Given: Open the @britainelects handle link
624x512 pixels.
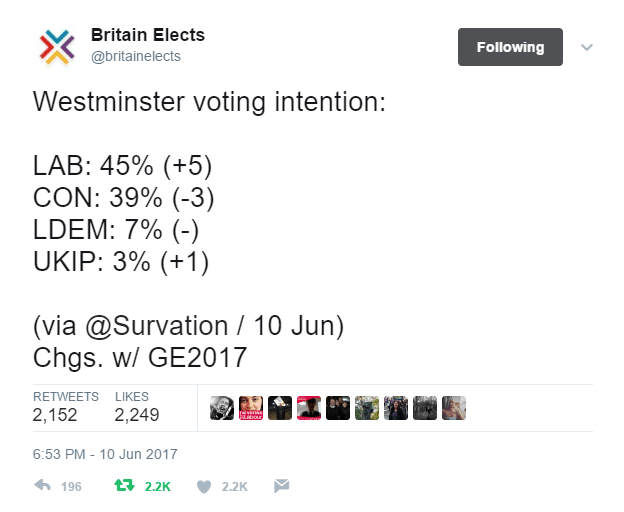Looking at the screenshot, I should tap(136, 56).
